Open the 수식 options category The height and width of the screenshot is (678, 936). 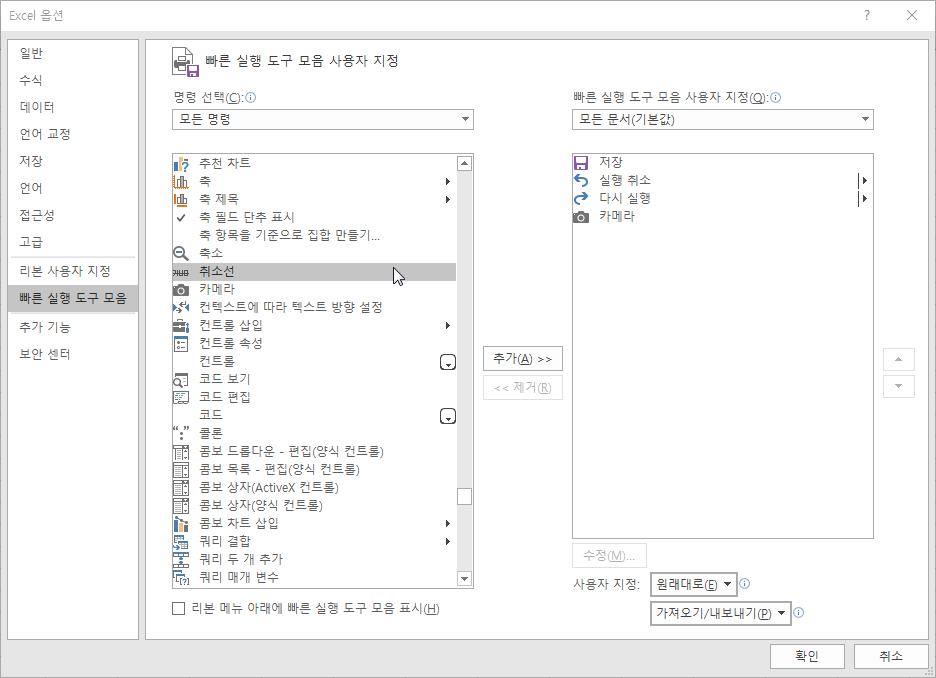tap(73, 80)
